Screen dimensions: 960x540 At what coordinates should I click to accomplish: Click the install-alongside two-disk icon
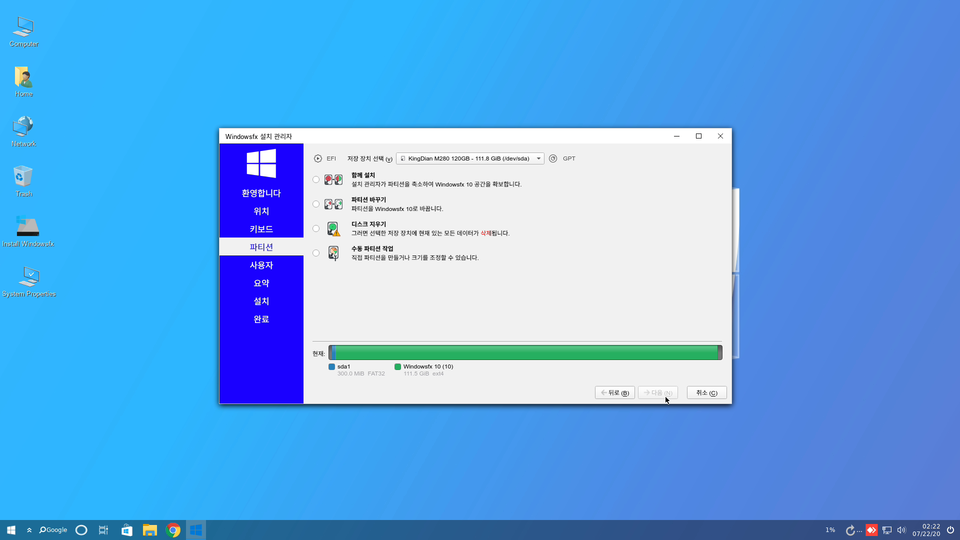334,179
